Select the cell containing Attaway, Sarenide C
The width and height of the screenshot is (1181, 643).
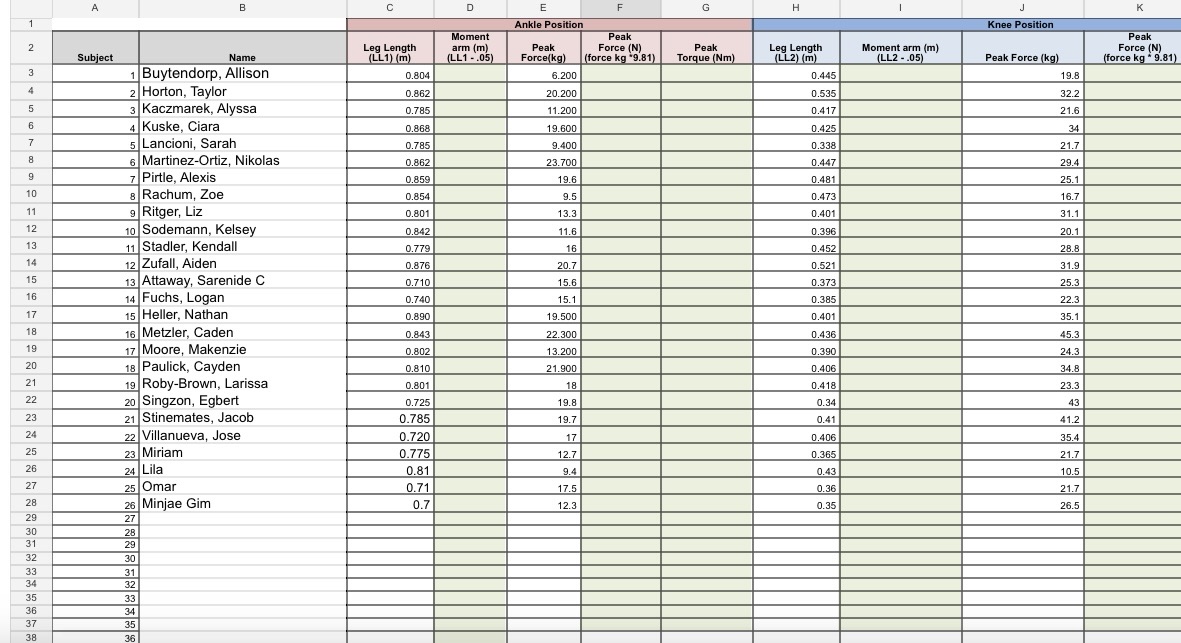243,281
